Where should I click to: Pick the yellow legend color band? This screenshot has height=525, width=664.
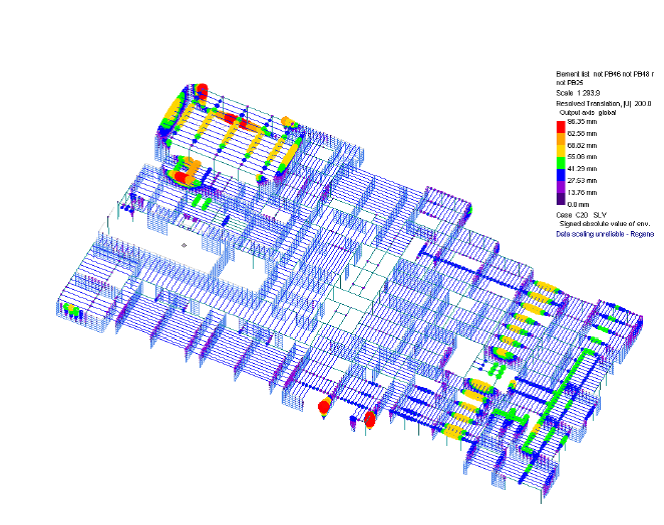[560, 150]
